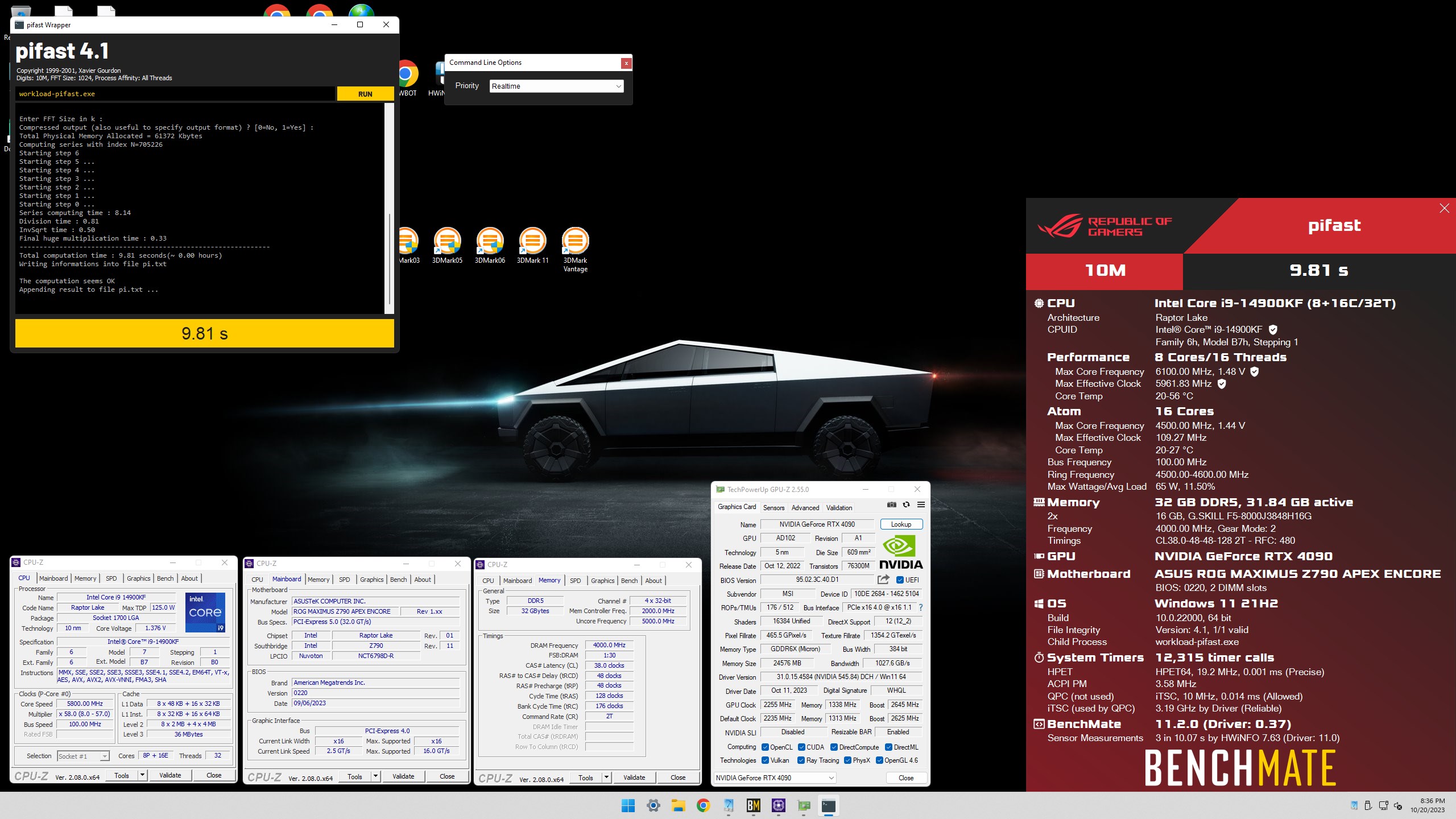The height and width of the screenshot is (819, 1456).
Task: Click the BIOS share/export icon in GPU-Z
Action: click(883, 580)
